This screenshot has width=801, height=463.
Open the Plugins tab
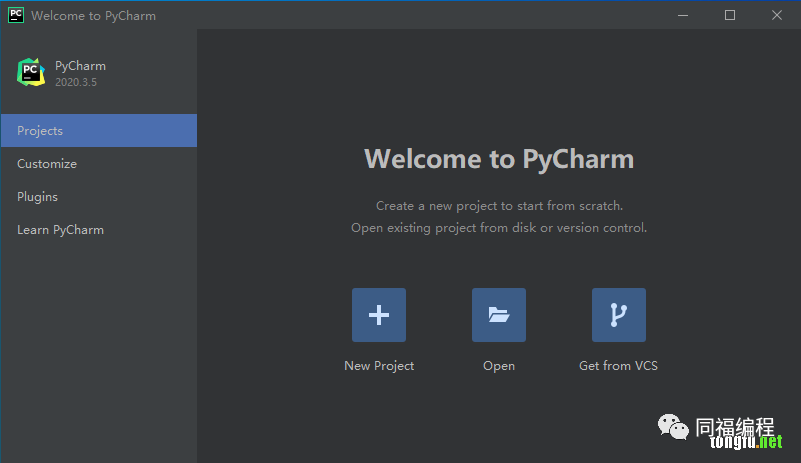[99, 197]
